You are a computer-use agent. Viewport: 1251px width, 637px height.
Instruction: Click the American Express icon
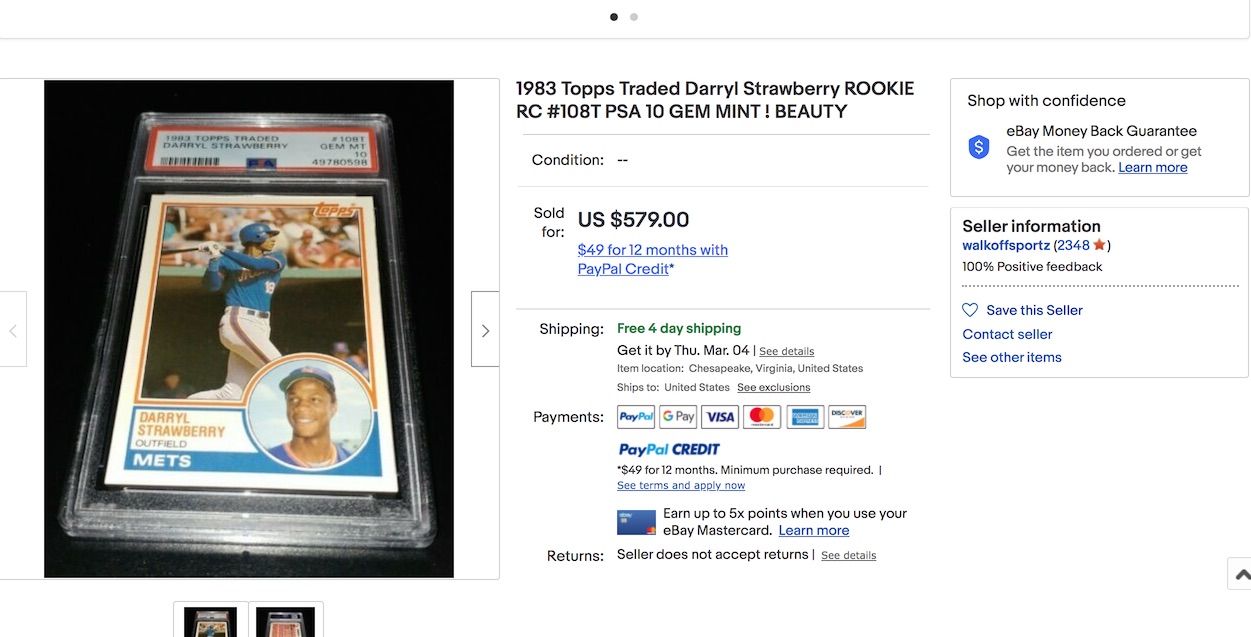[805, 417]
